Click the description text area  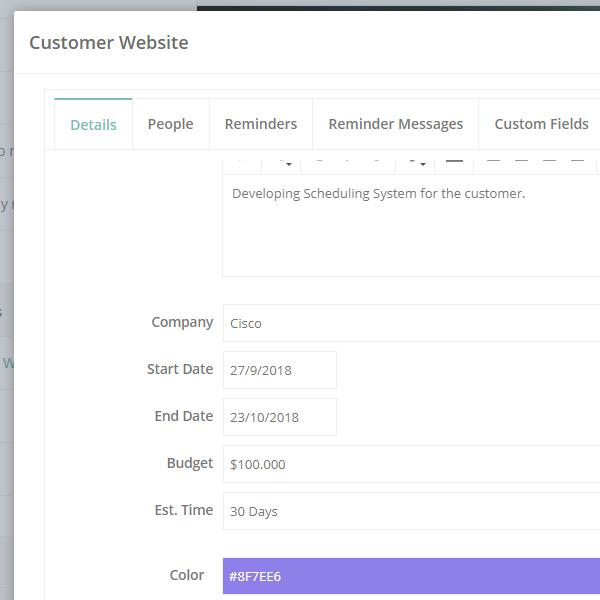(411, 225)
